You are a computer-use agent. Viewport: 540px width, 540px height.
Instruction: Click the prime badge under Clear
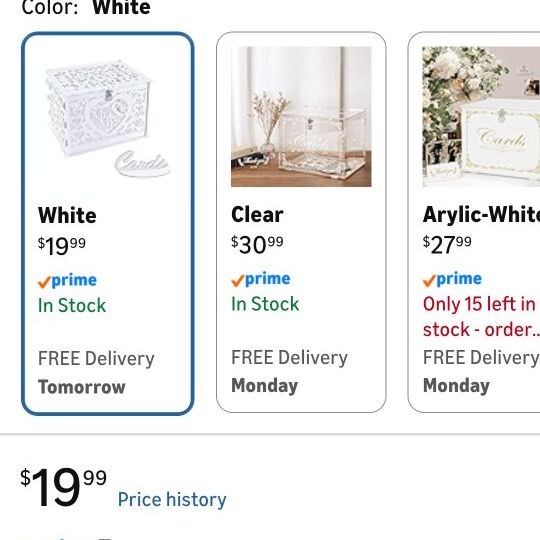[x=261, y=279]
